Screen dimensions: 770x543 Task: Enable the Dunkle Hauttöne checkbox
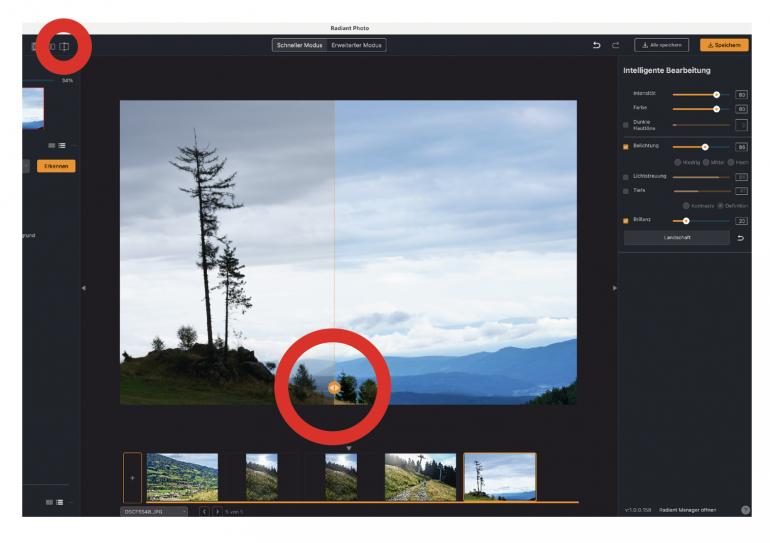626,125
